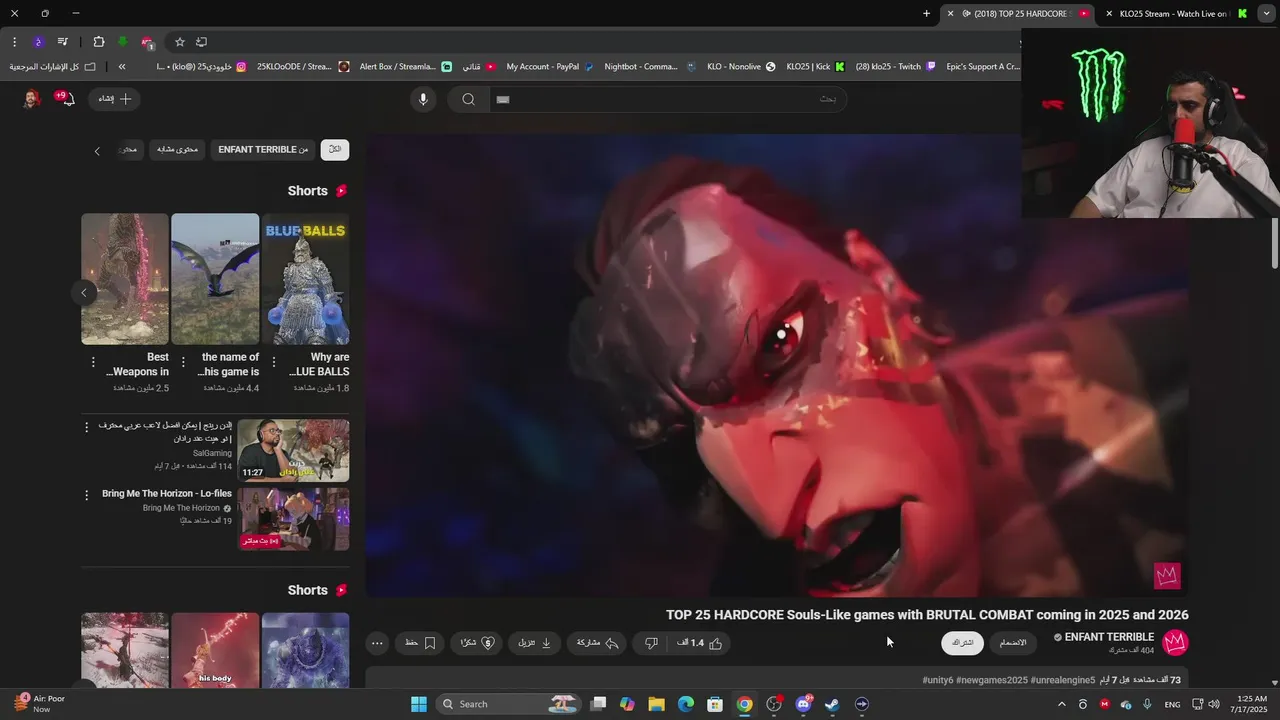This screenshot has width=1280, height=720.
Task: Open more actions three-dot menu under video
Action: pyautogui.click(x=377, y=643)
